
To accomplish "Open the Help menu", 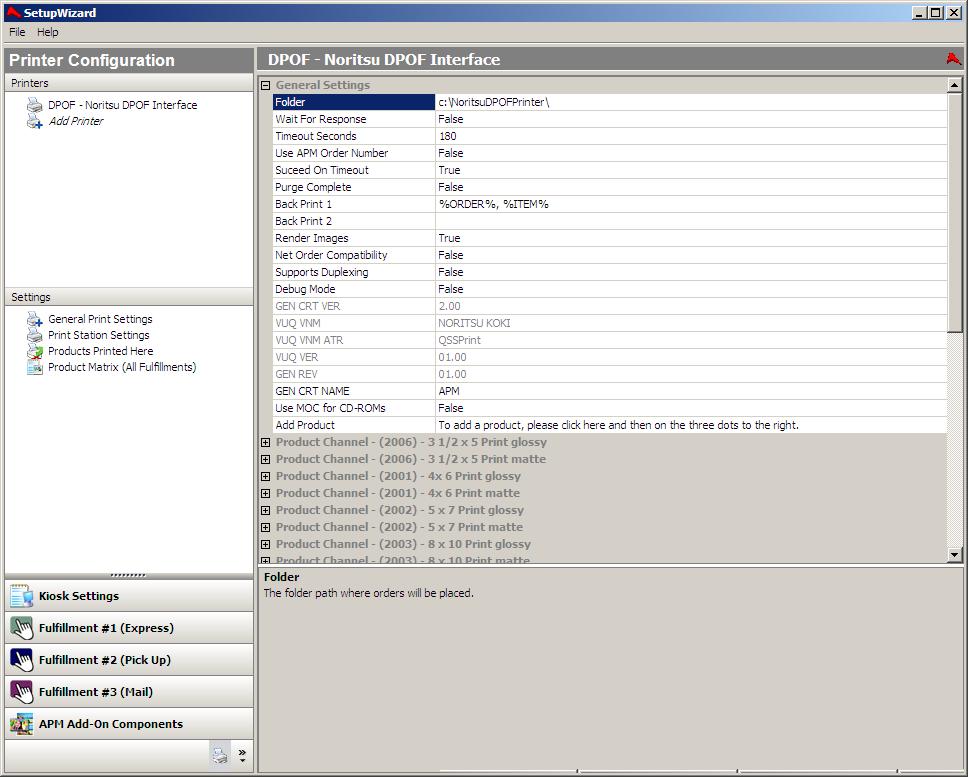I will tap(48, 32).
